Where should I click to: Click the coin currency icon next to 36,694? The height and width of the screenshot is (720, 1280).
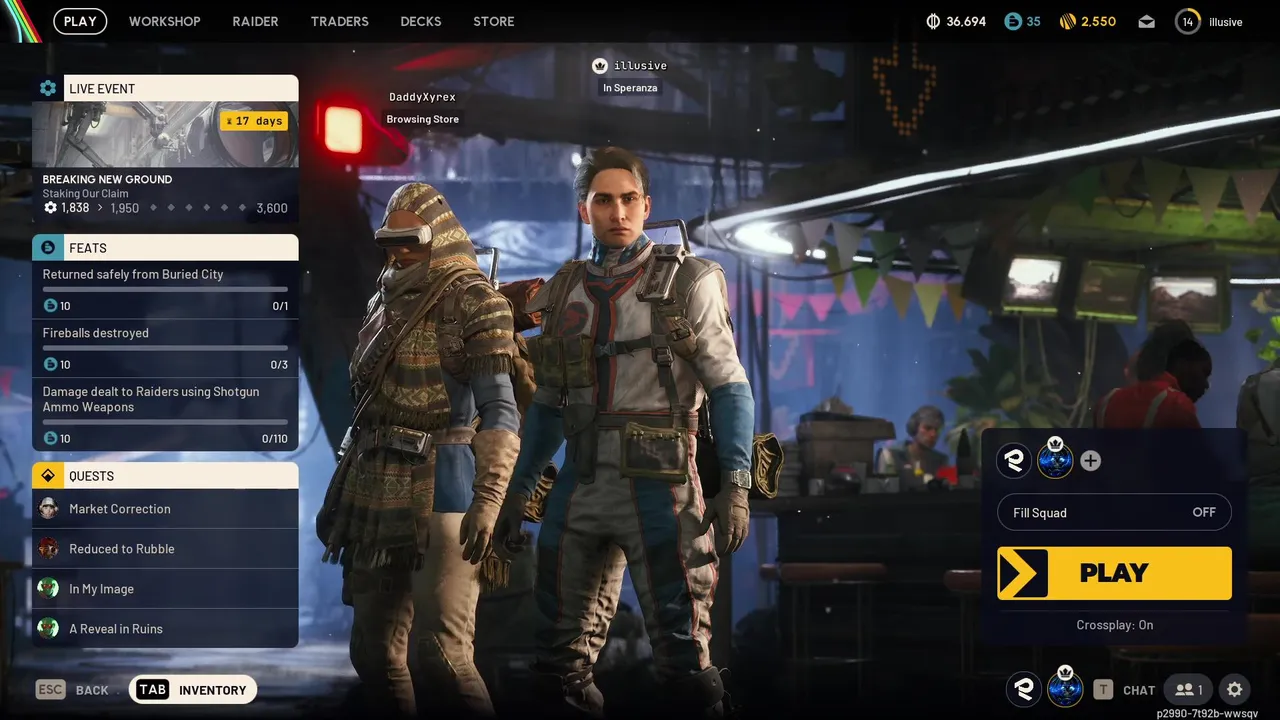point(934,21)
